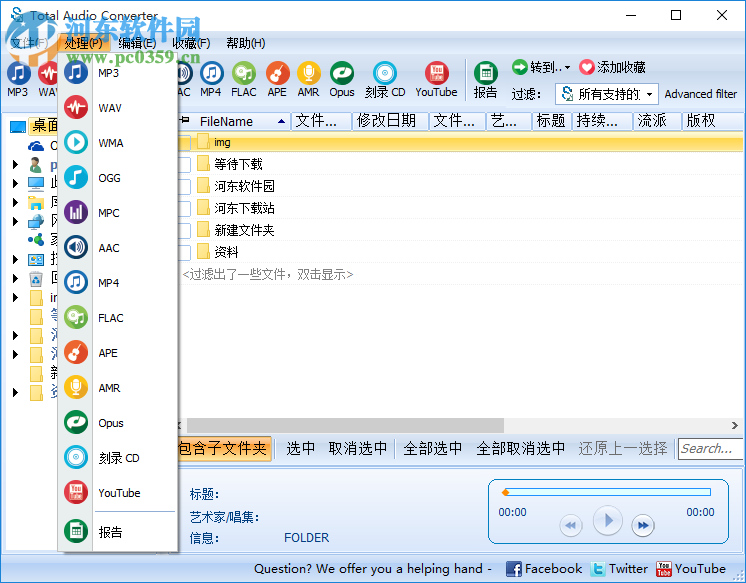Choose MP4 in the dropdown menu

(118, 283)
